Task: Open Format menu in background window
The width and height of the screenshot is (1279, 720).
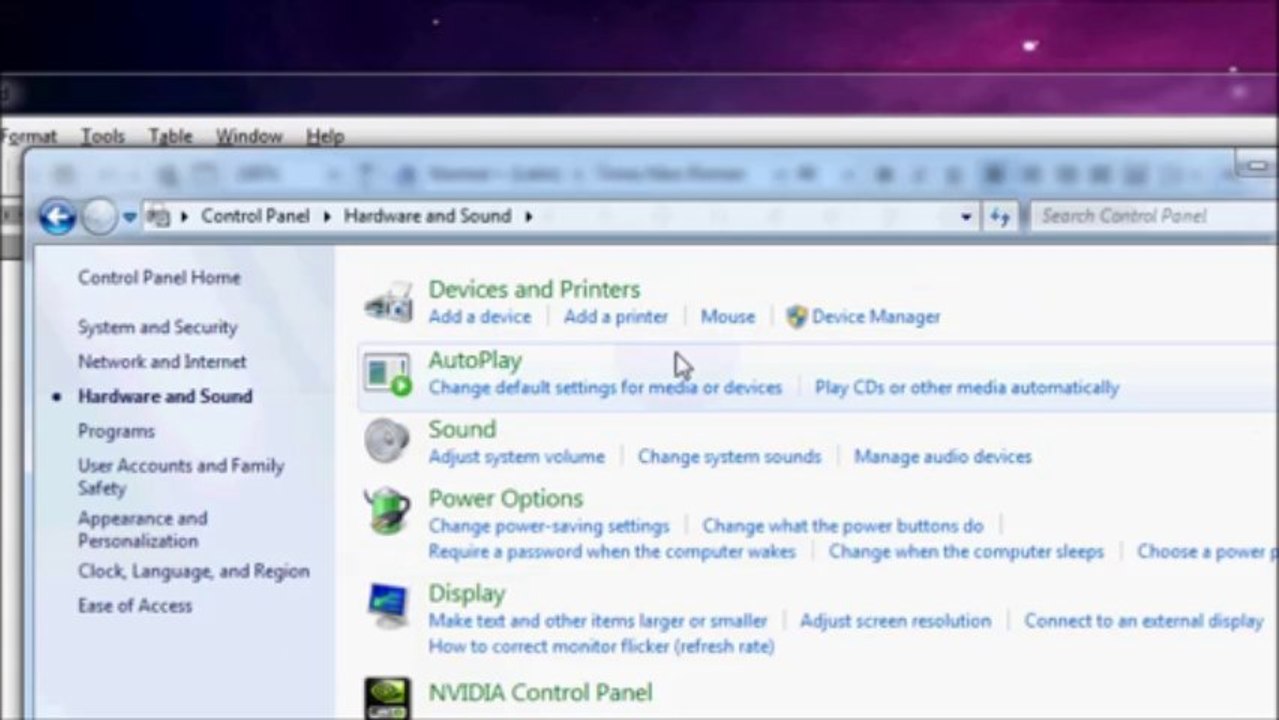Action: [x=29, y=136]
